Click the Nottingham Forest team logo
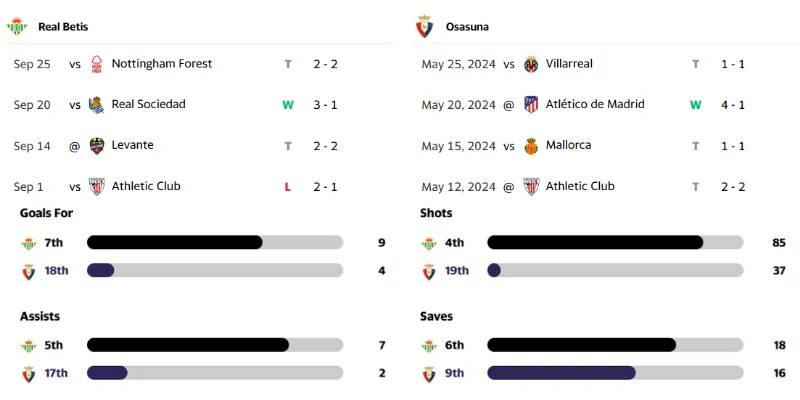Image resolution: width=800 pixels, height=400 pixels. (x=97, y=64)
